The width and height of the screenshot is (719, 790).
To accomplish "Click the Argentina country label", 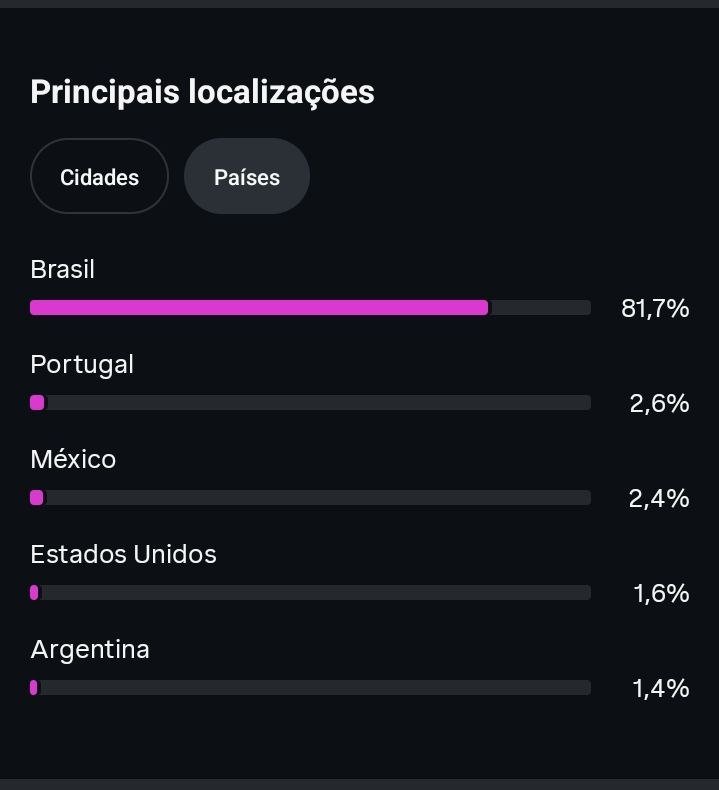I will tap(90, 649).
